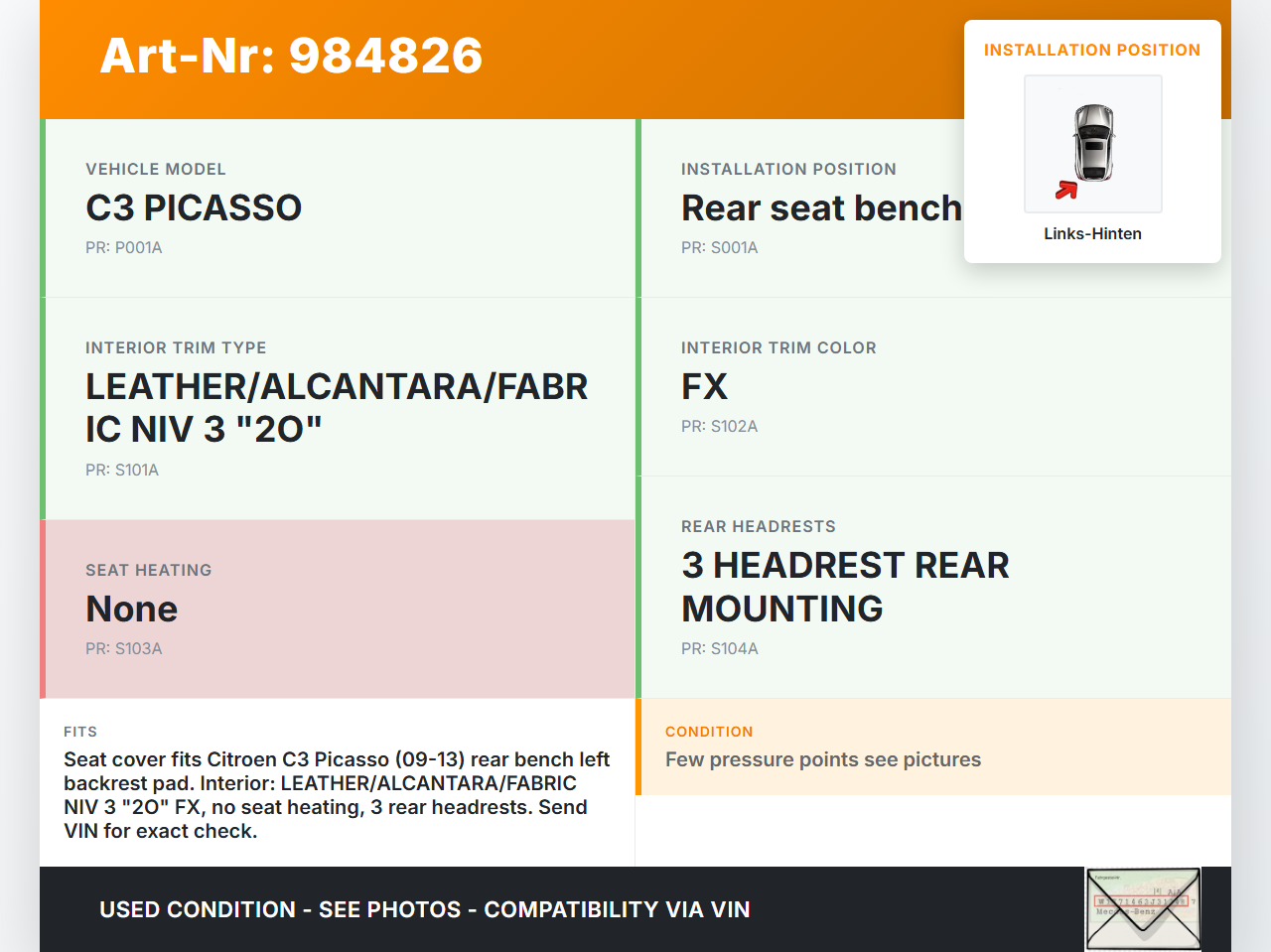Click the PR: P001A code
1271x952 pixels.
pos(123,248)
